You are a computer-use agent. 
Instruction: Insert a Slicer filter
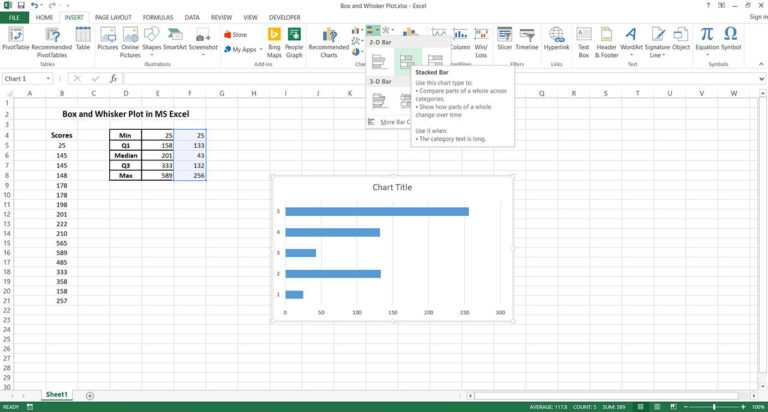coord(504,39)
